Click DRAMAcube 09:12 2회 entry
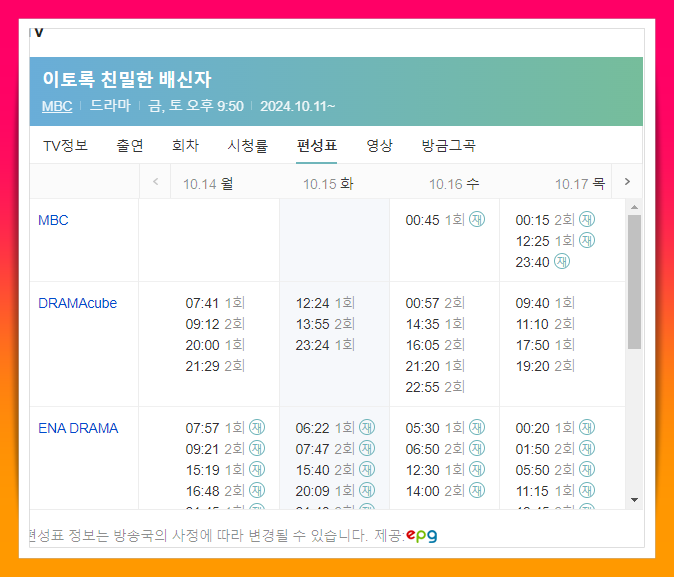Viewport: 674px width, 577px height. (215, 324)
